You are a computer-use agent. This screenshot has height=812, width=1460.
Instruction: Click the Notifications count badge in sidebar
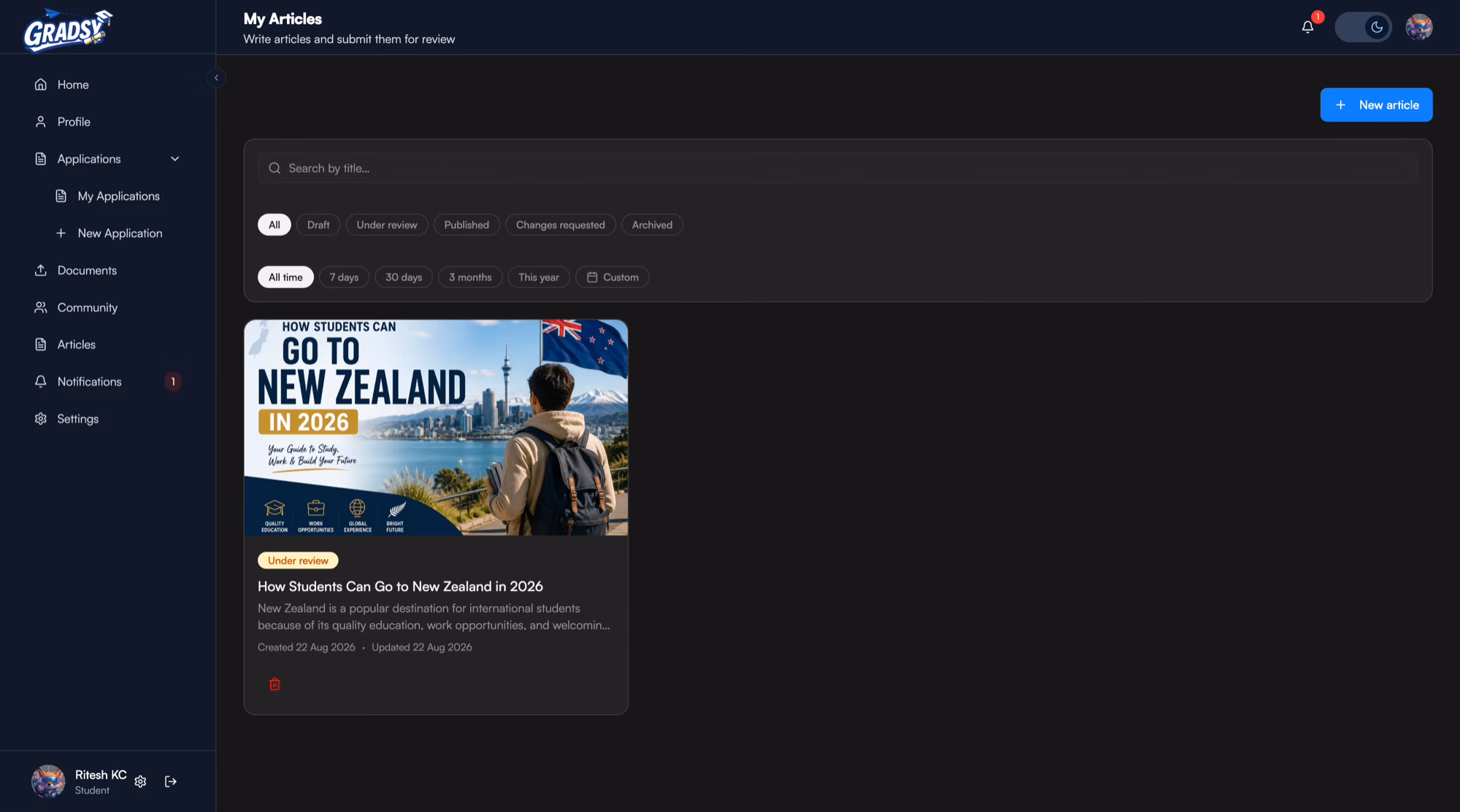173,382
